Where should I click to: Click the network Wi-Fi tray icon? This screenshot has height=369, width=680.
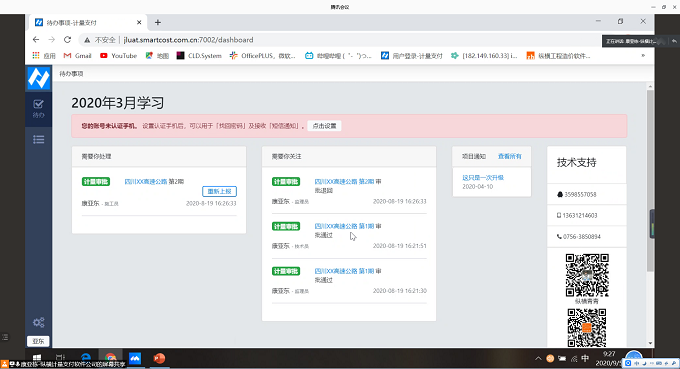point(574,359)
